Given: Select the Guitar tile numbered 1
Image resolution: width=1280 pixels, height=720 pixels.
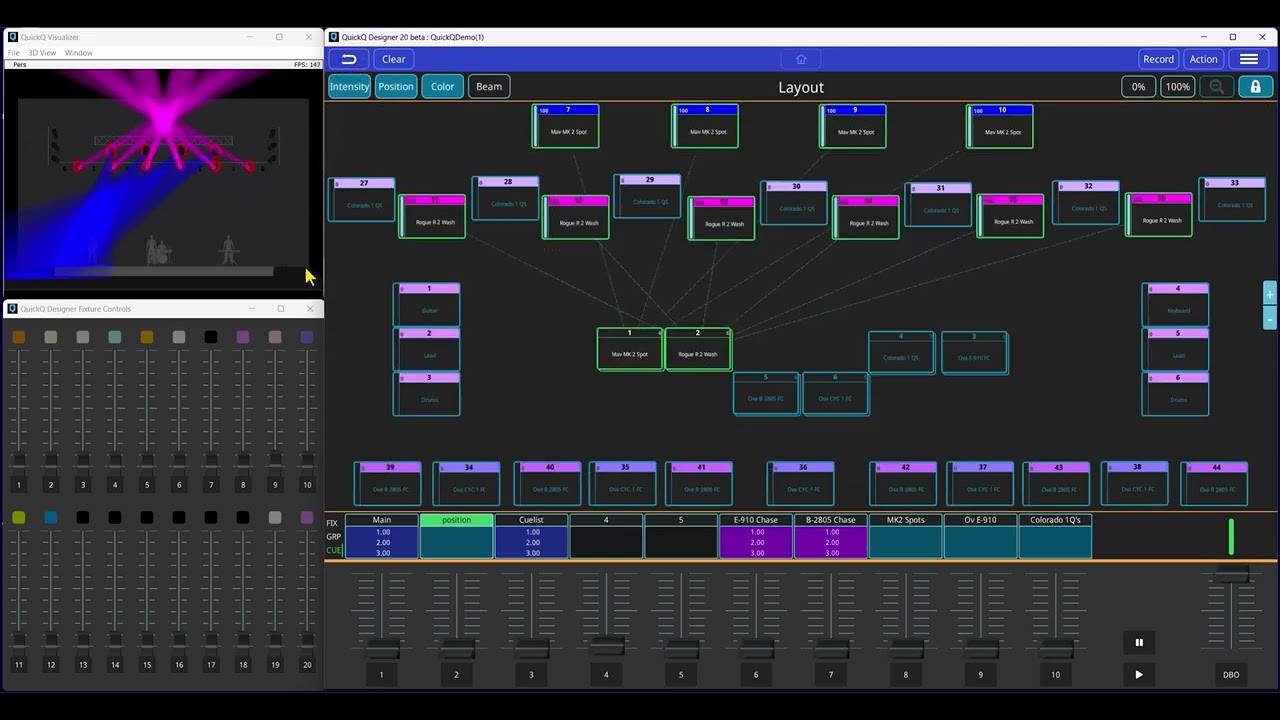Looking at the screenshot, I should 427,304.
